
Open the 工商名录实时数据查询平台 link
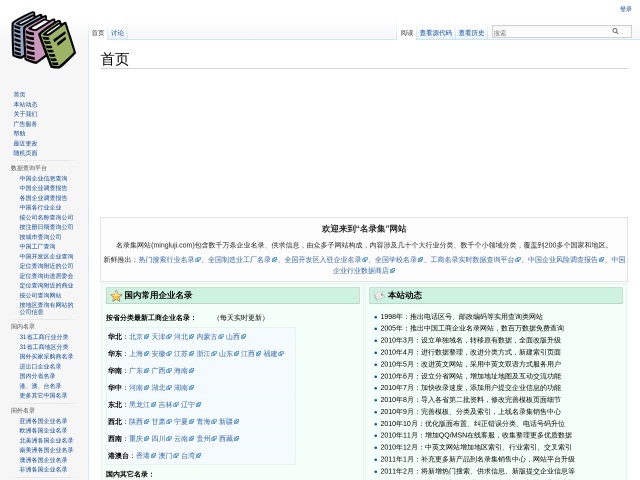(476, 260)
